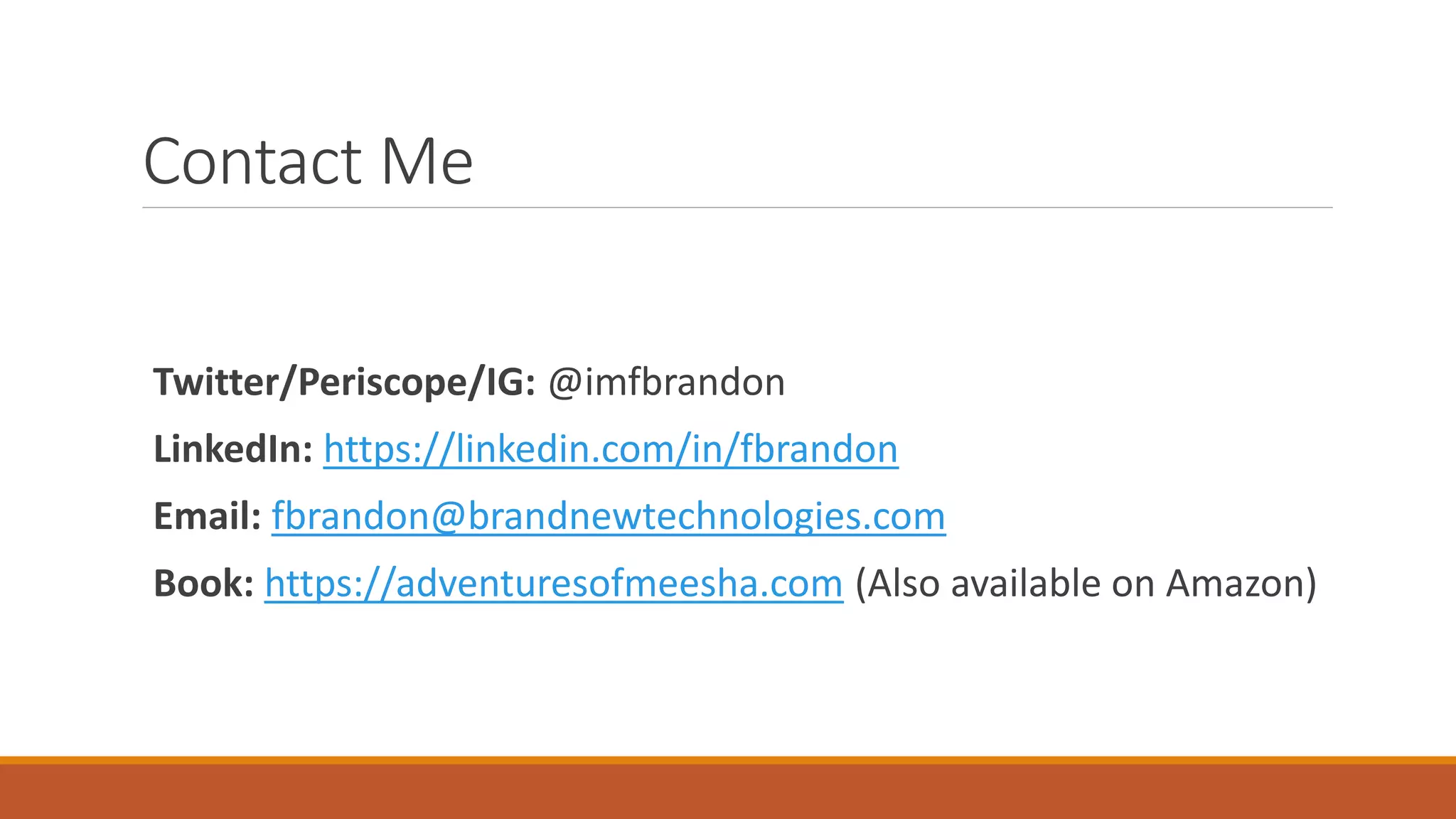This screenshot has height=819, width=1456.
Task: Click the bold 'LinkedIn:' label
Action: tap(233, 449)
